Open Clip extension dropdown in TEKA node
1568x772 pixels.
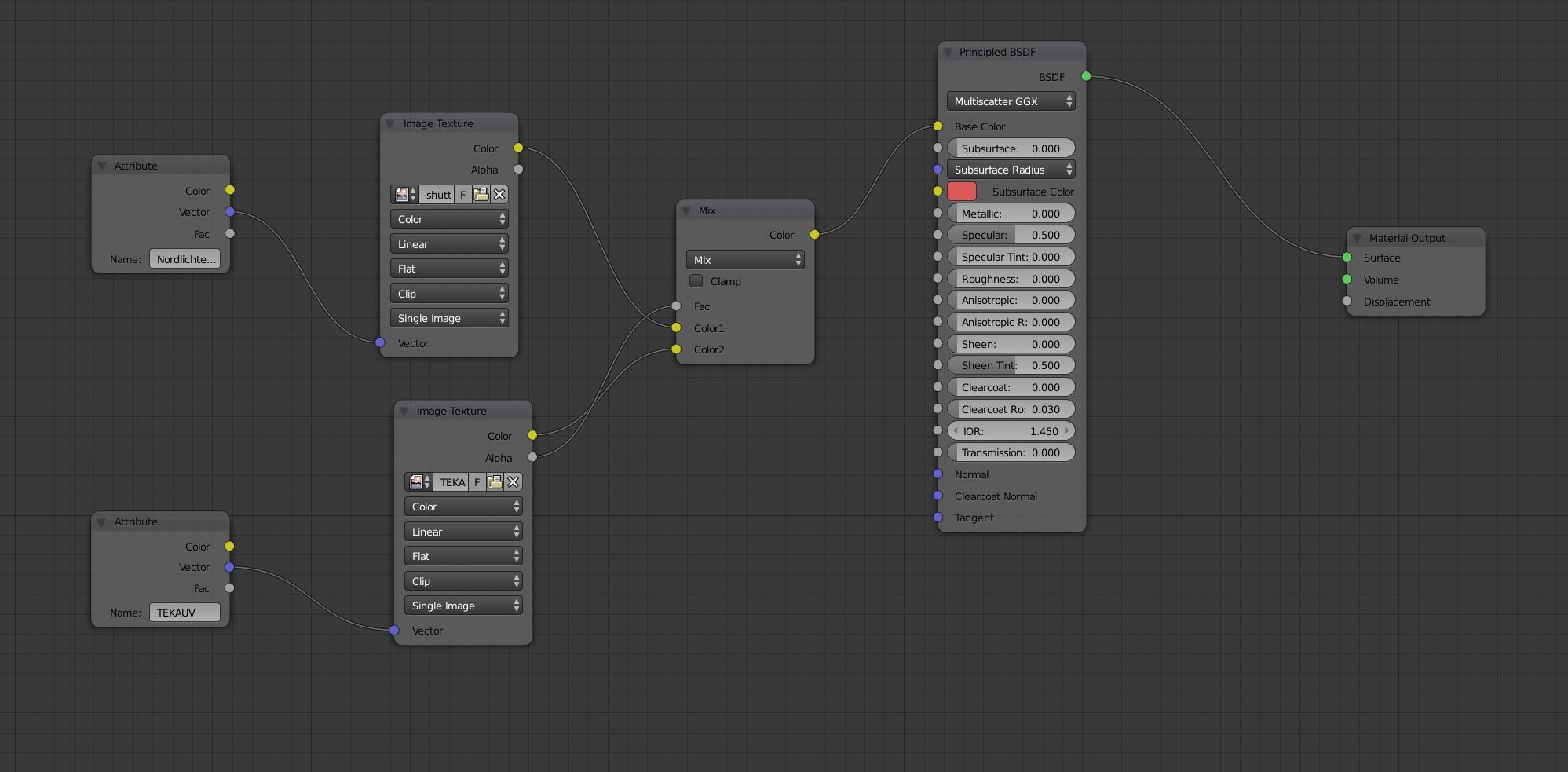tap(463, 581)
